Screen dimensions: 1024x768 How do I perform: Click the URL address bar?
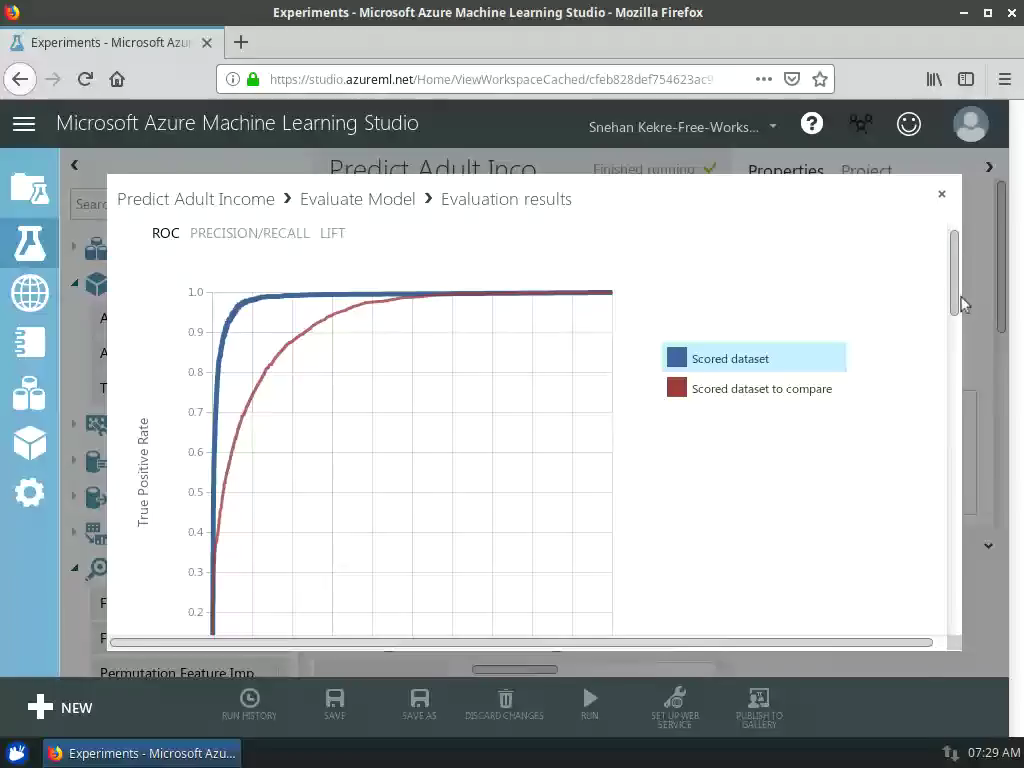(x=490, y=79)
